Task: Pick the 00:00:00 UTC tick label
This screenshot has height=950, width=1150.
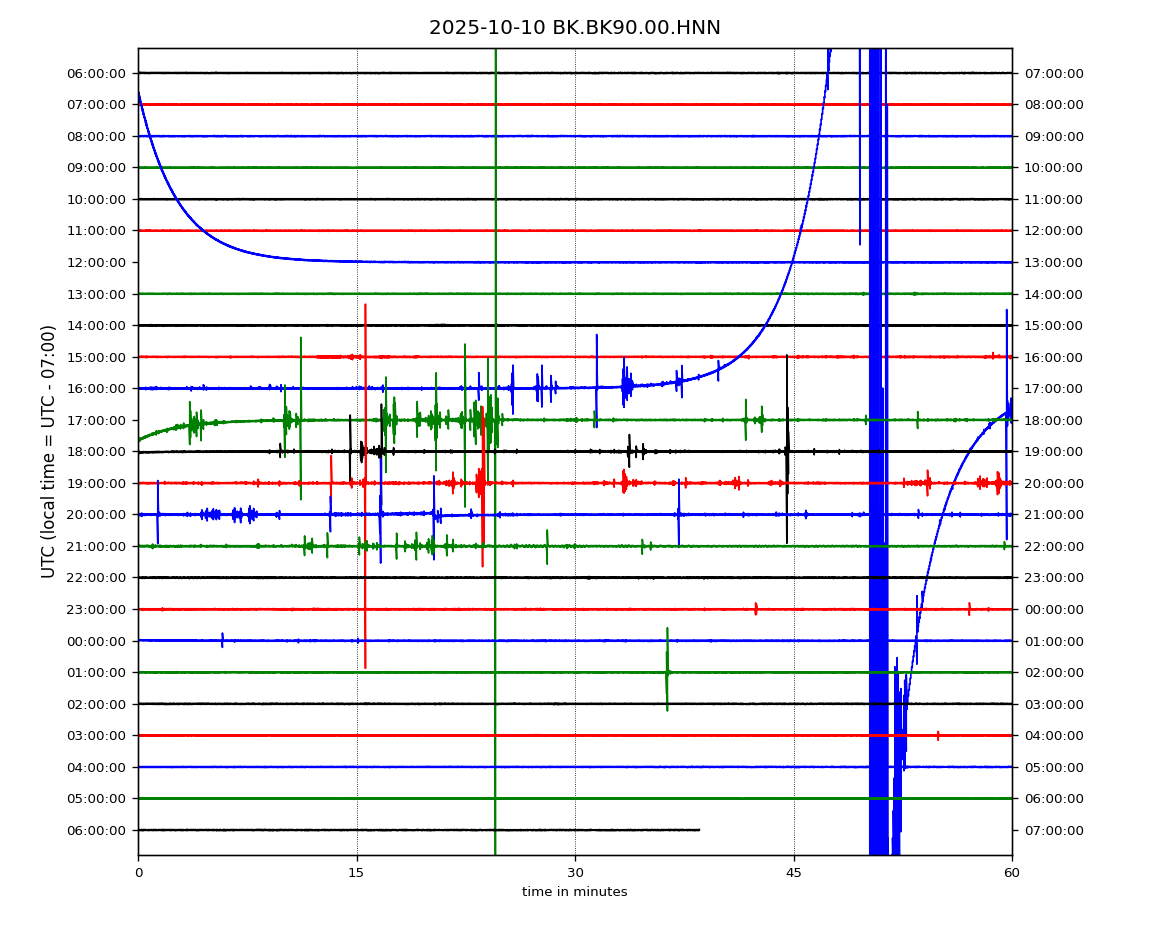Action: (98, 641)
